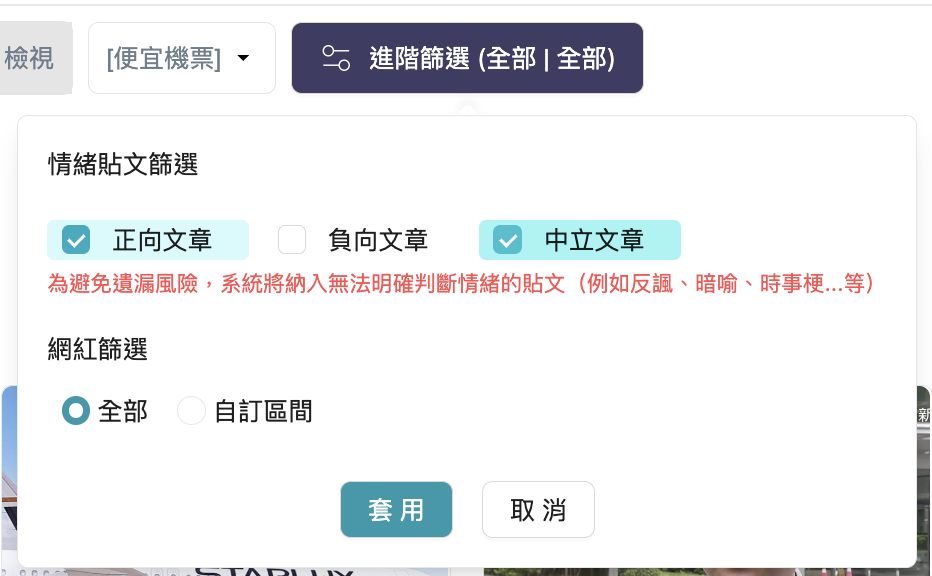Click the 網紅篩選 section heading

[x=97, y=350]
